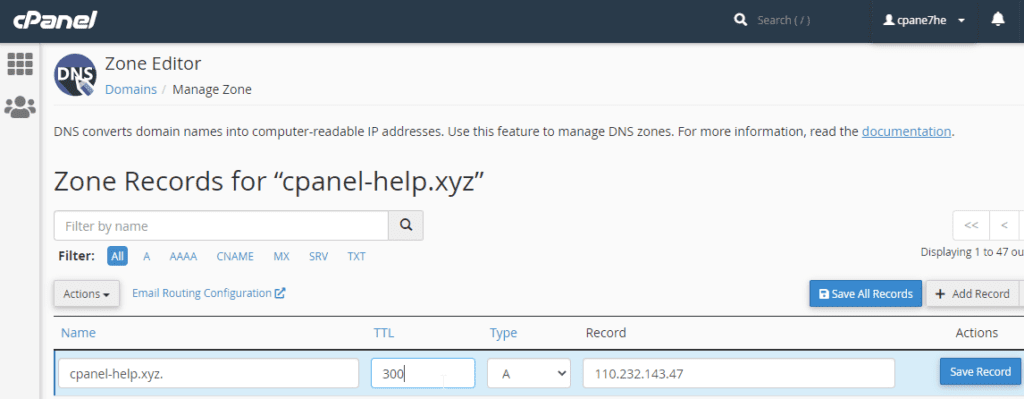Click Save Record for cpanel-help.xyz row
The width and height of the screenshot is (1024, 399).
click(980, 372)
